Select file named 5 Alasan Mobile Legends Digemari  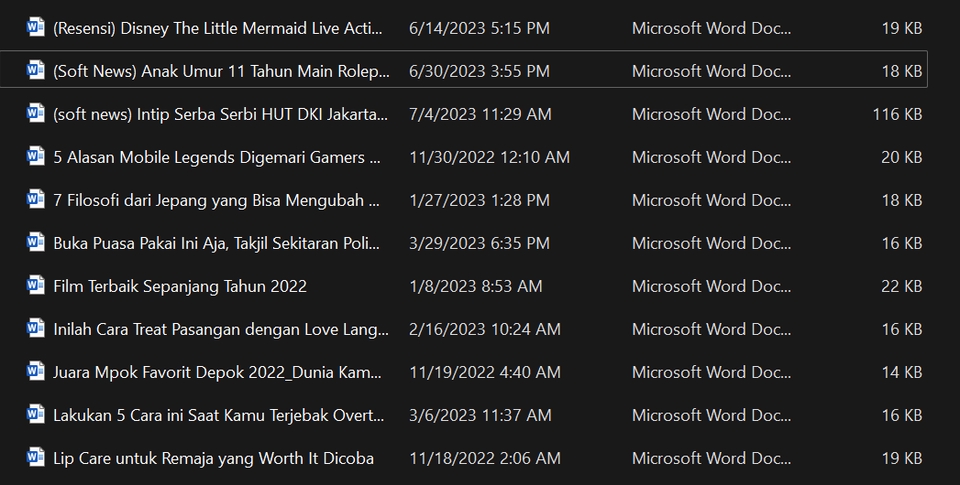point(216,157)
